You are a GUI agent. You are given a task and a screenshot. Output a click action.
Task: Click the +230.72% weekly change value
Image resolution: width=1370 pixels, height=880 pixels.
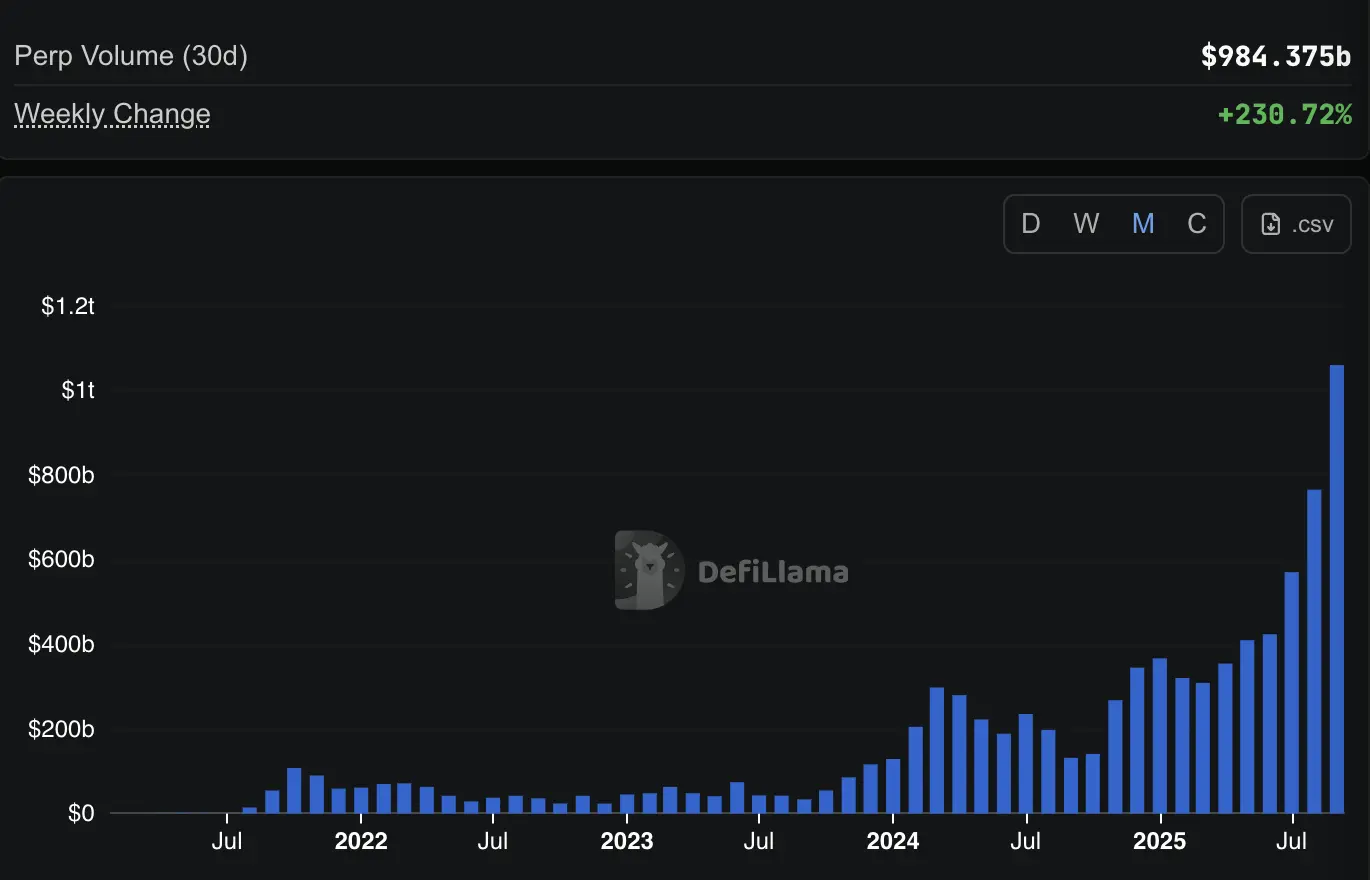[1284, 115]
